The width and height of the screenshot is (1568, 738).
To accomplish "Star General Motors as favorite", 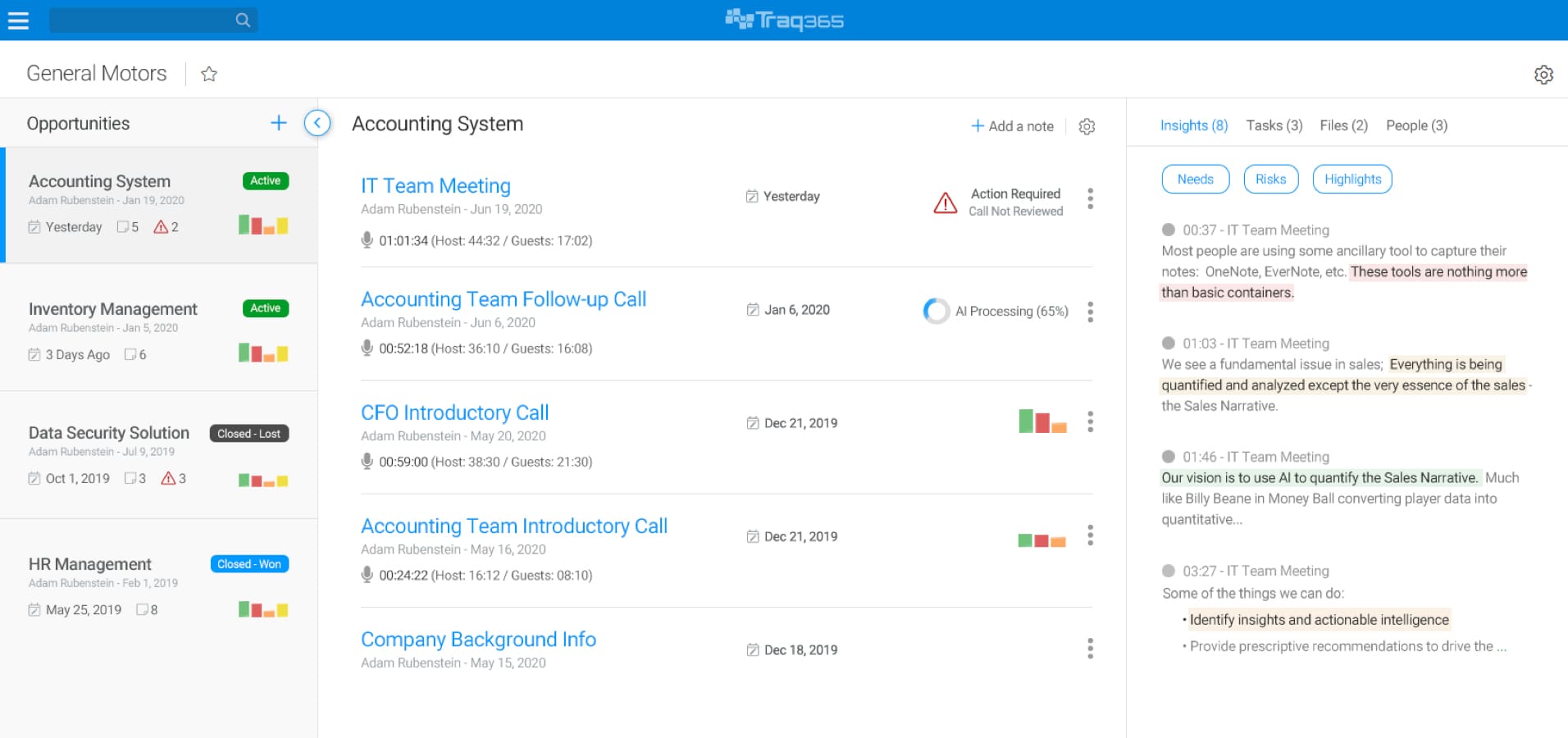I will (x=209, y=74).
